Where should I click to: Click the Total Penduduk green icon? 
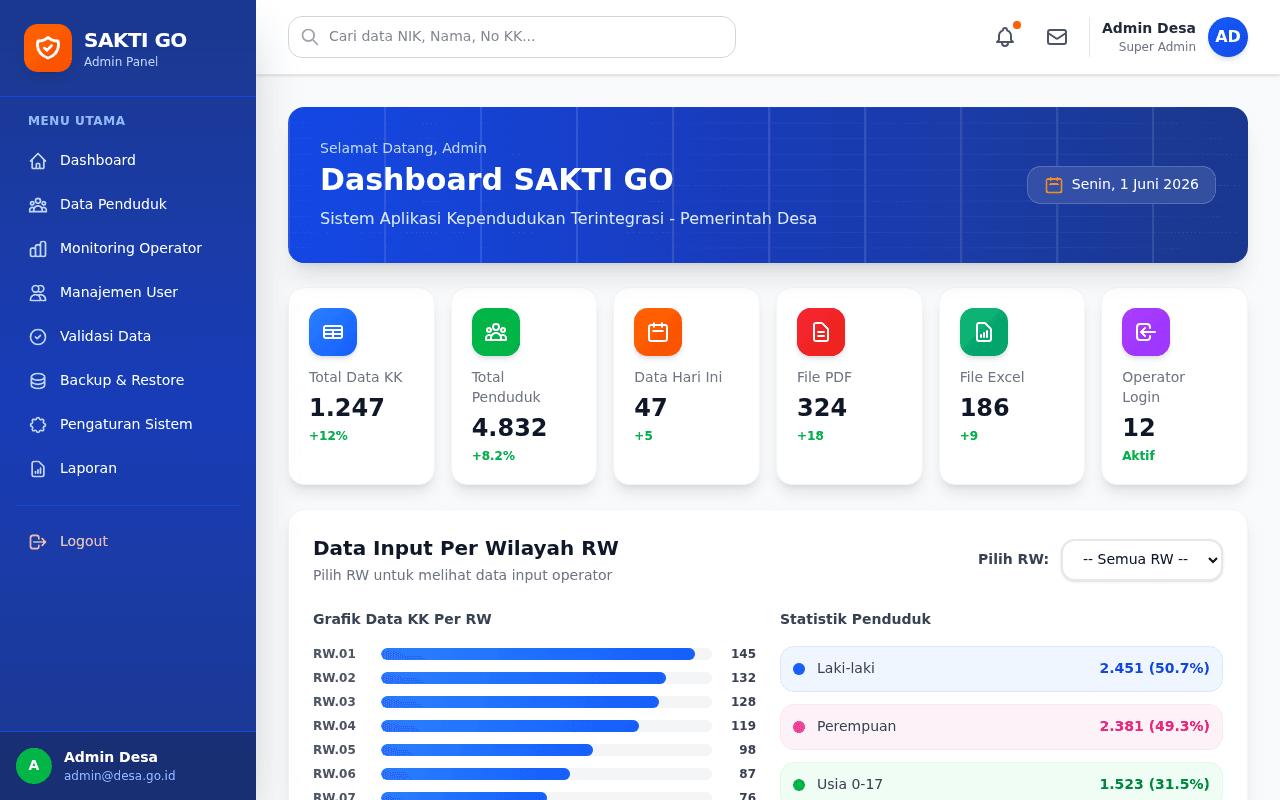point(496,332)
